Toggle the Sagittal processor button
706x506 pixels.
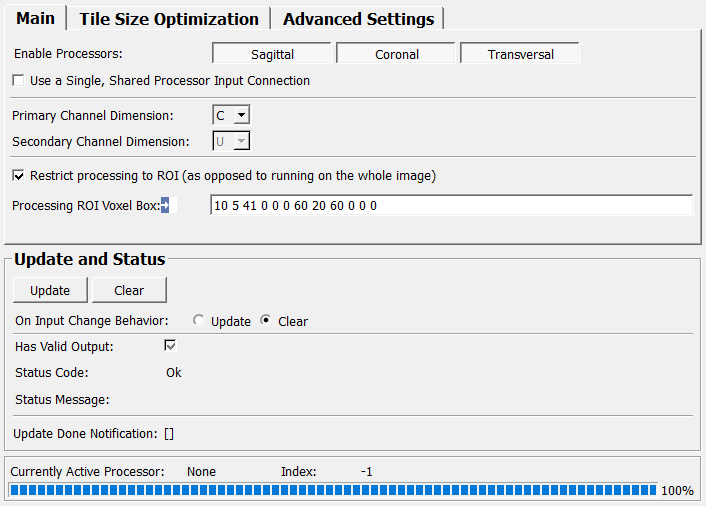[x=272, y=54]
